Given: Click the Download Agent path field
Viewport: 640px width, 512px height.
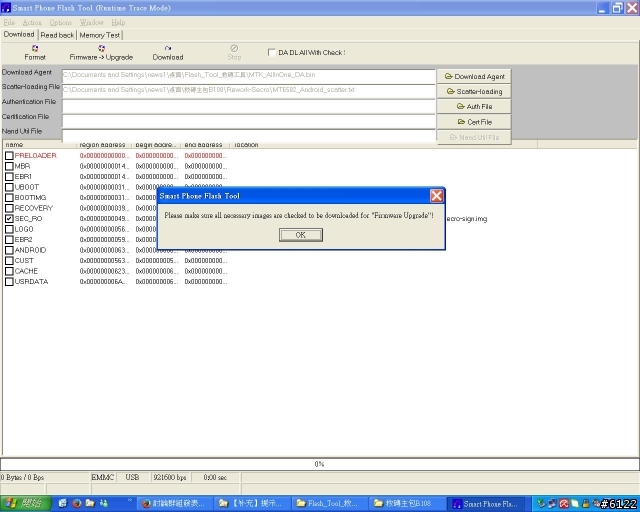Looking at the screenshot, I should (248, 74).
